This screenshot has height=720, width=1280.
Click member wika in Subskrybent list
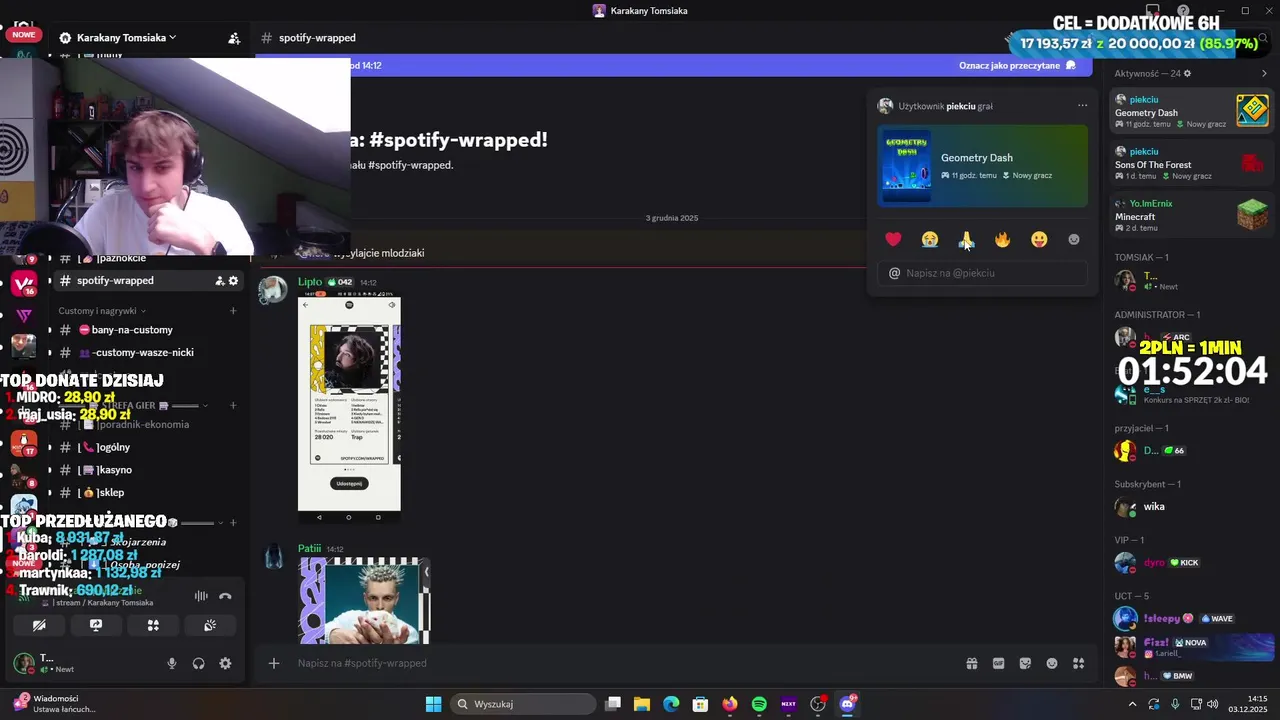(1154, 506)
